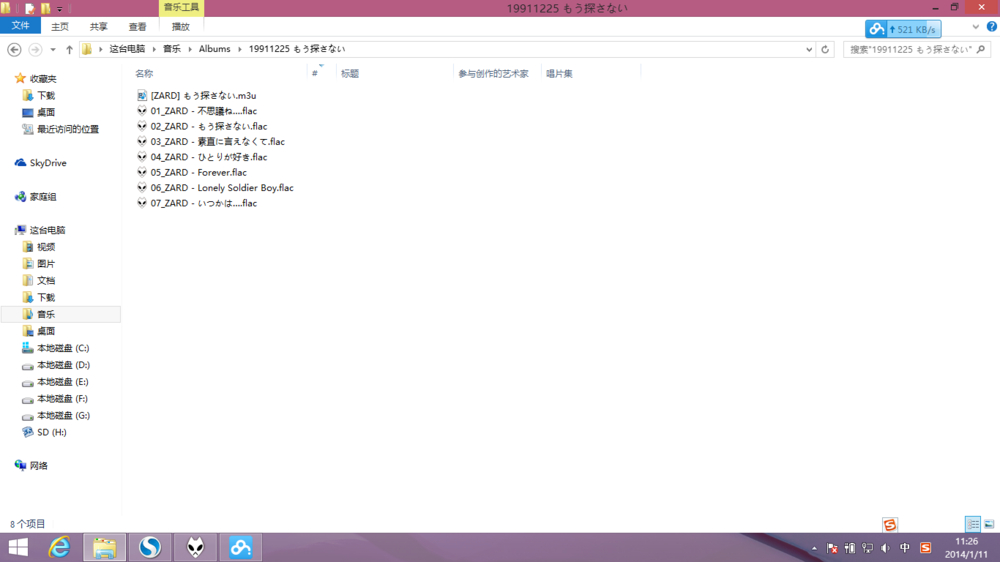Open the 文件 ribbon tab

pos(20,26)
